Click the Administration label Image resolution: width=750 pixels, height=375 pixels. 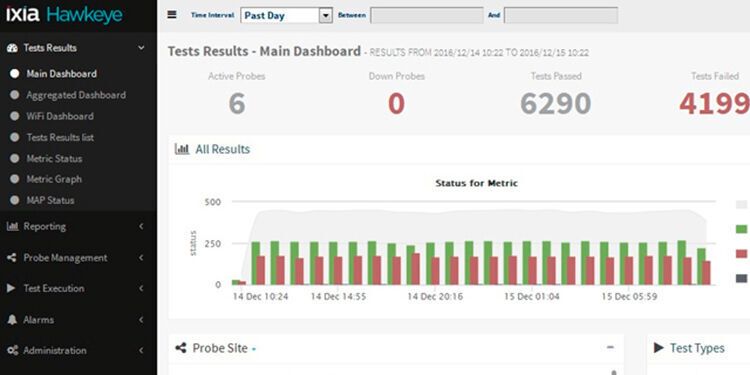click(x=55, y=351)
